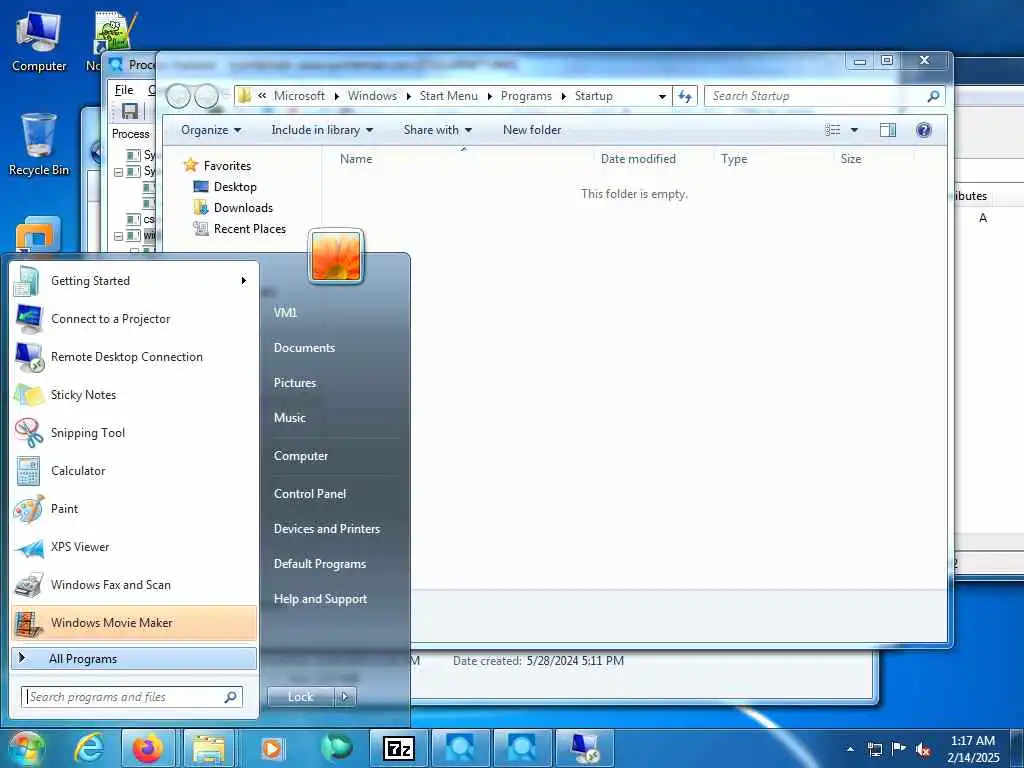Expand Getting Started submenu arrow
This screenshot has height=768, width=1024.
244,281
